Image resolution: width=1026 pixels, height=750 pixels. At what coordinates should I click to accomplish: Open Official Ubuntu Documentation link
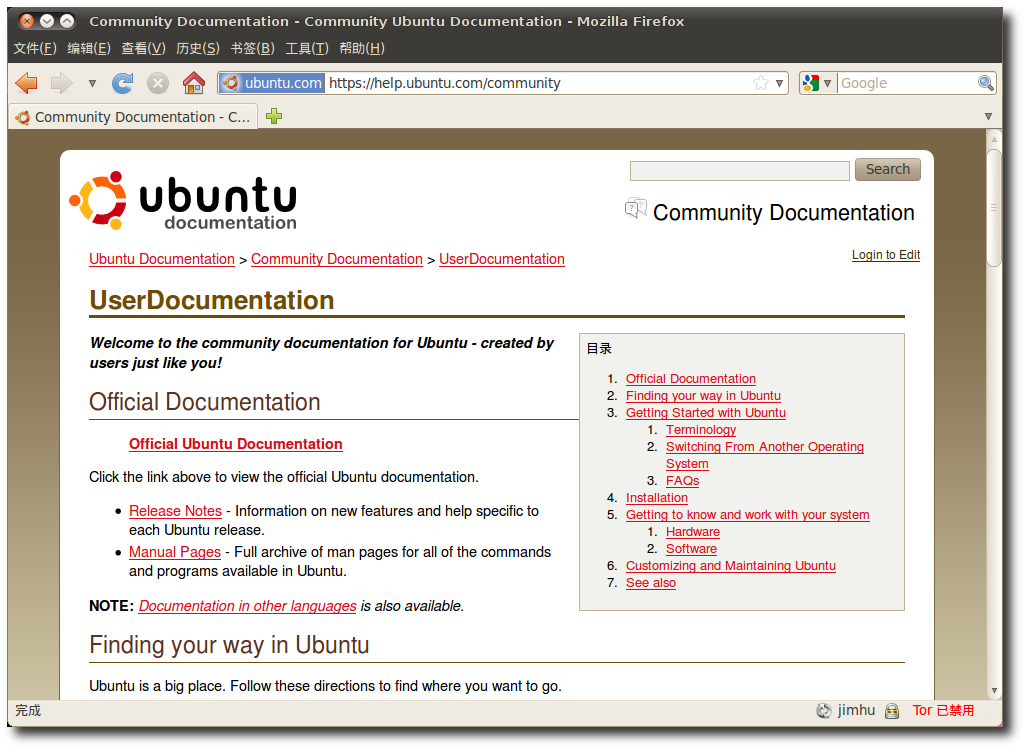pos(236,444)
